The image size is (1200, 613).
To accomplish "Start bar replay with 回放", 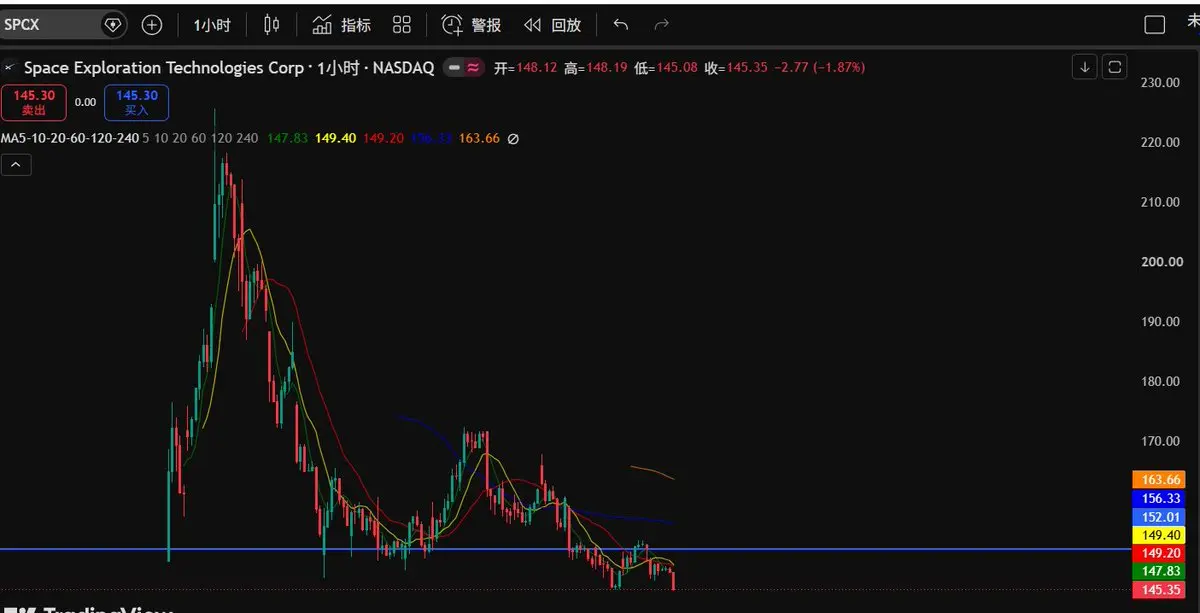I will pyautogui.click(x=551, y=25).
